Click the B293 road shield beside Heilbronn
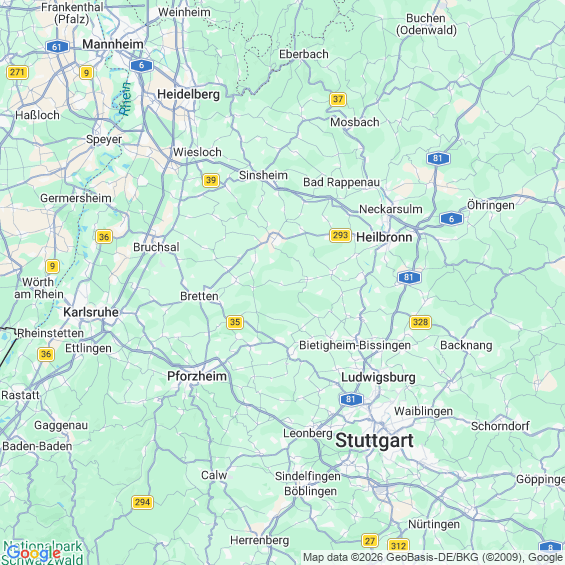The image size is (565, 565). click(340, 236)
